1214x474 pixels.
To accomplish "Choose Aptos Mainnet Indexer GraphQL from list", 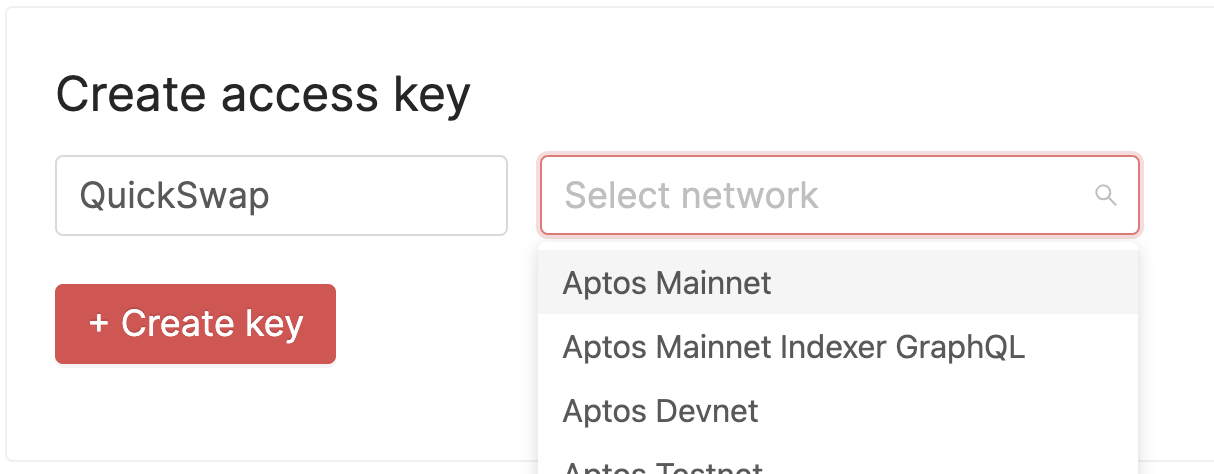I will (x=793, y=347).
